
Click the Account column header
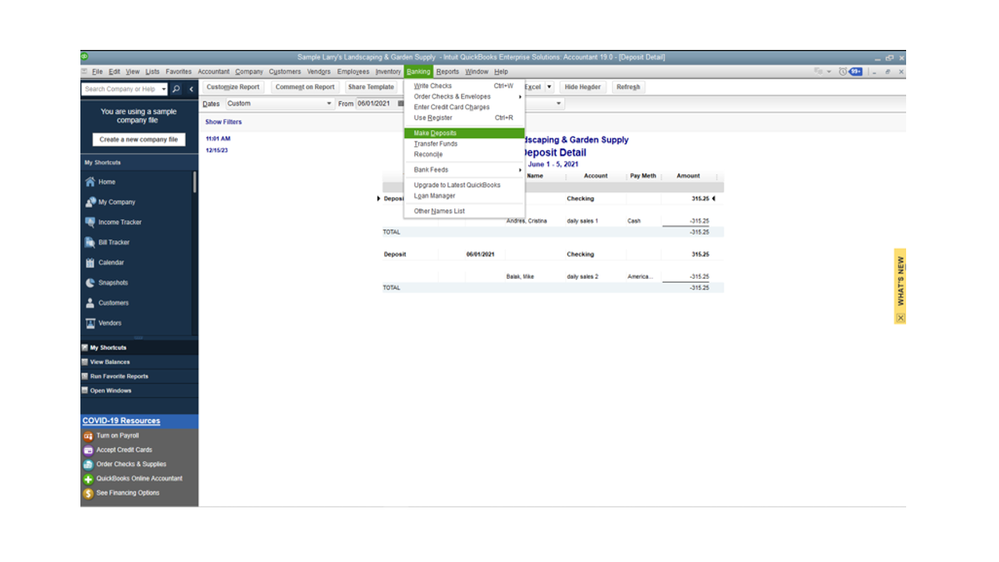click(x=596, y=176)
